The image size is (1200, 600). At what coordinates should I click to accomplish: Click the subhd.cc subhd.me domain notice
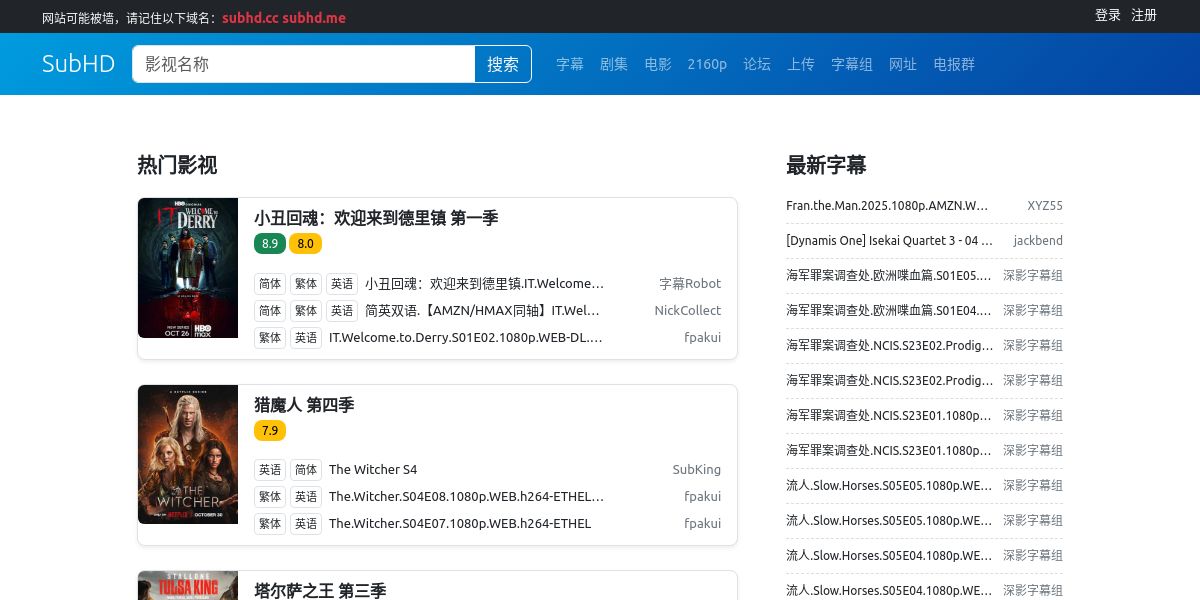coord(284,18)
